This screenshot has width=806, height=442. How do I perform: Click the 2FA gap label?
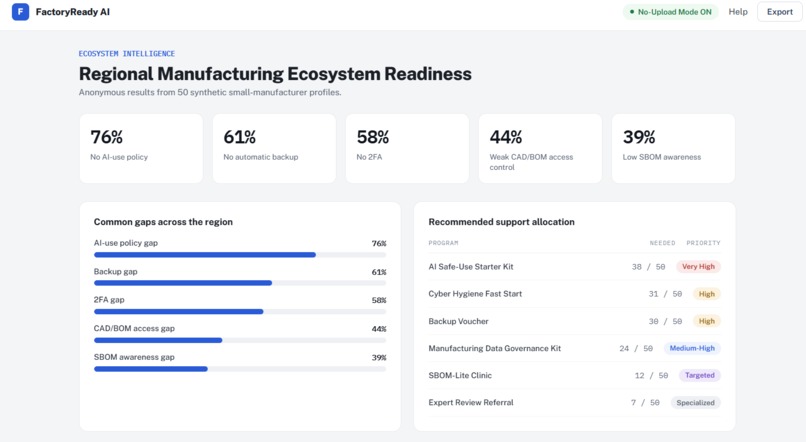[x=109, y=300]
